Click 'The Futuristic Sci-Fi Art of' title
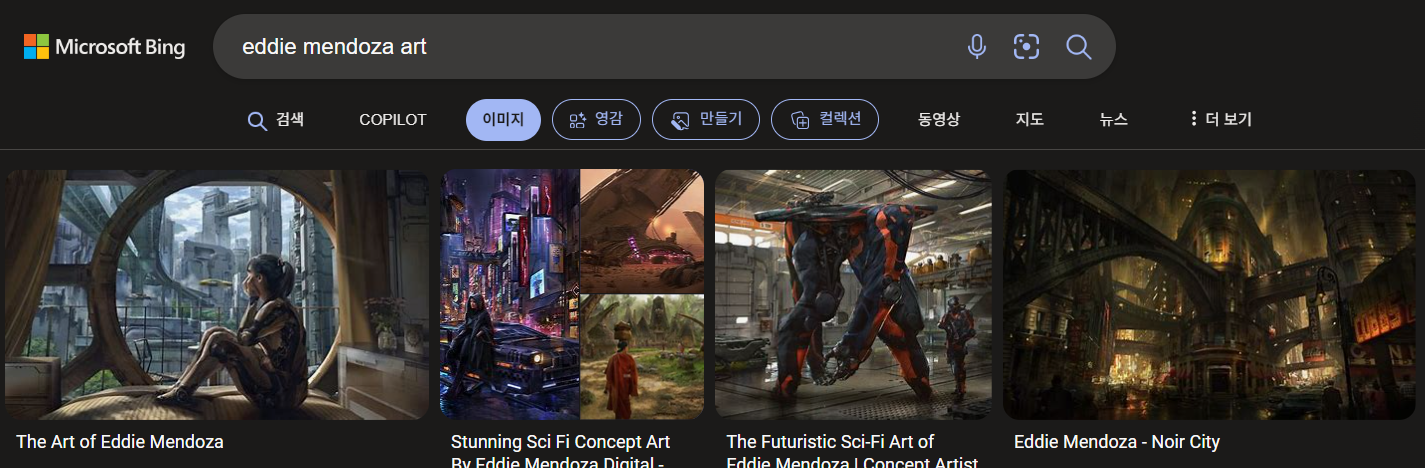Image resolution: width=1425 pixels, height=468 pixels. (x=830, y=442)
